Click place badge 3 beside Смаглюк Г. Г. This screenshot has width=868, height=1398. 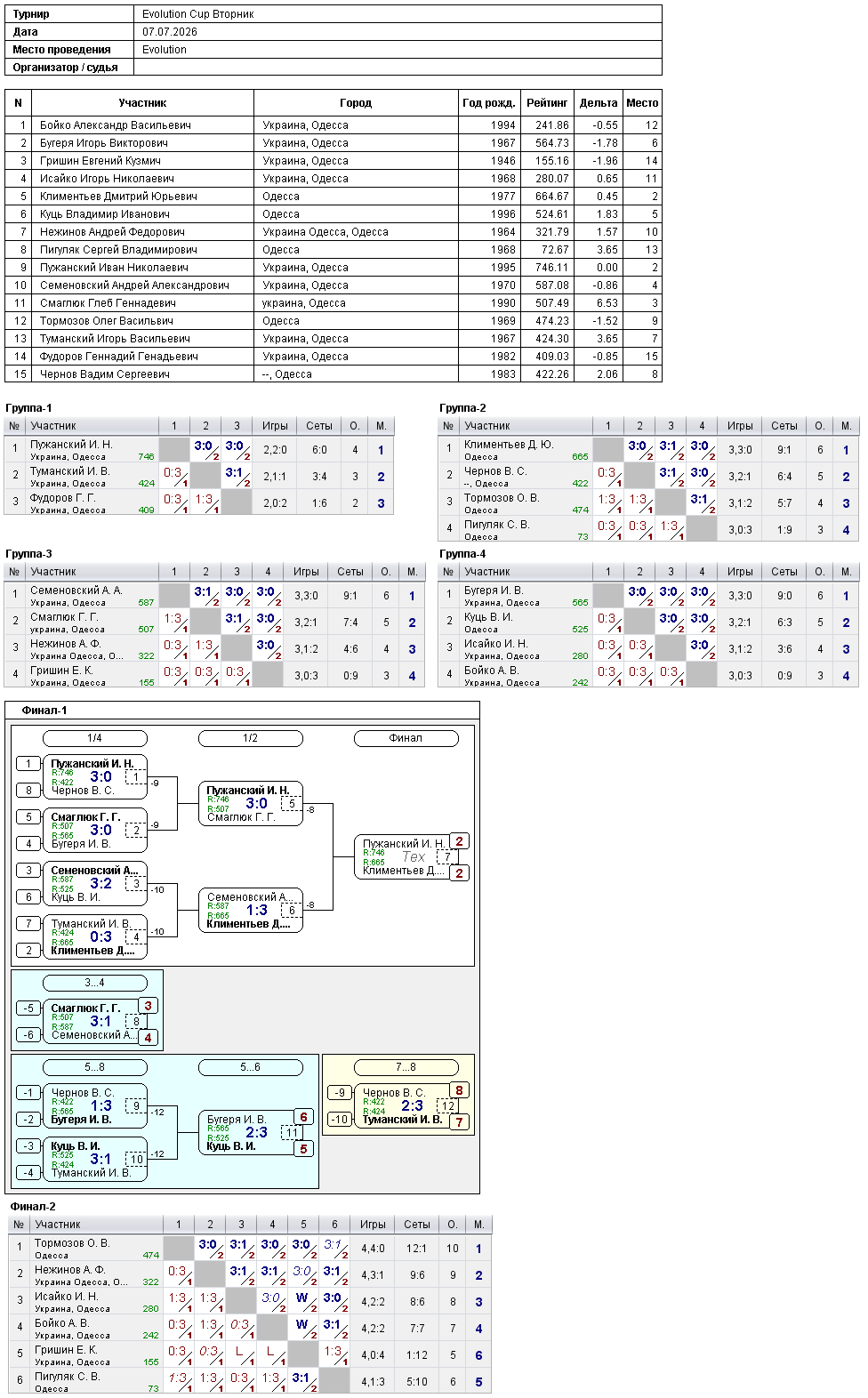(149, 1006)
